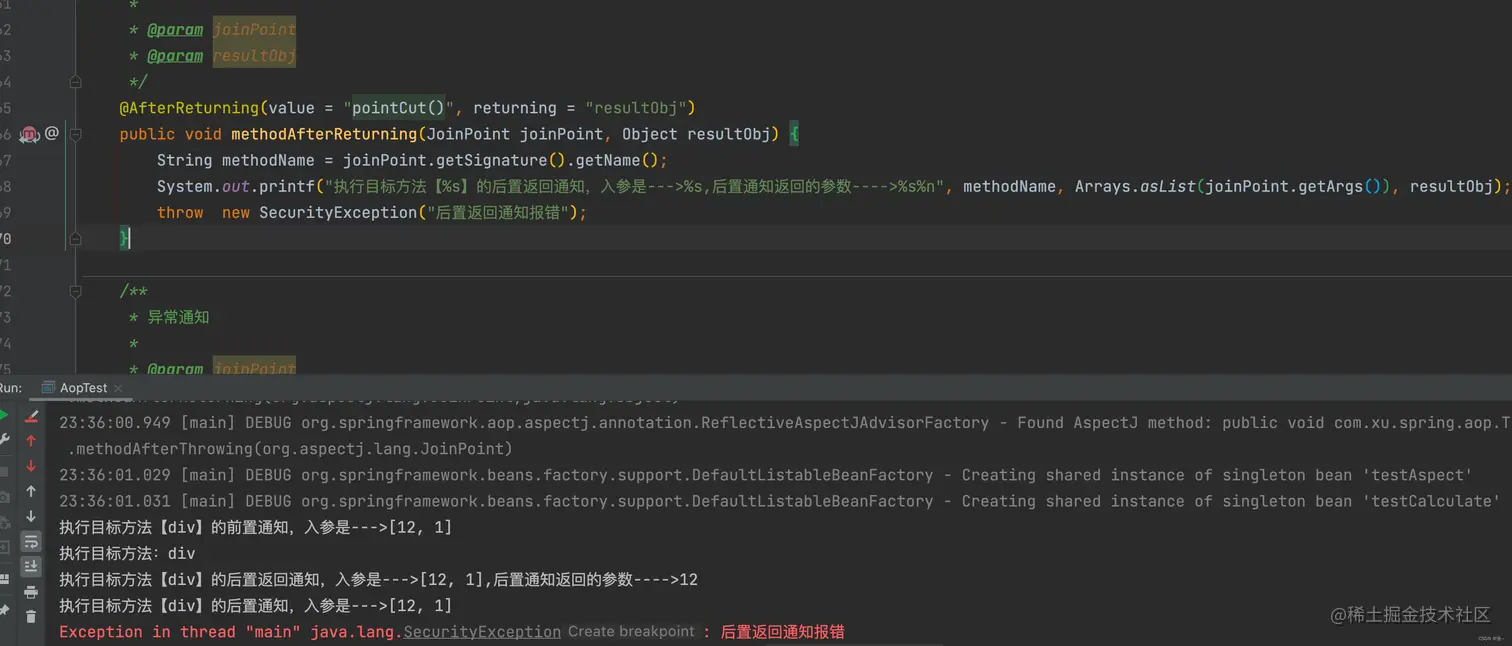Click the red 后置返回通知报错 console message
This screenshot has width=1512, height=646.
click(783, 632)
